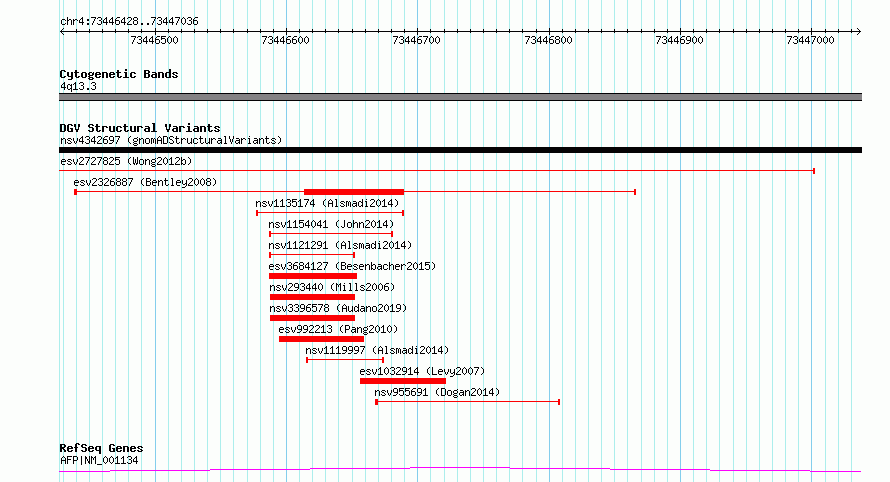890x482 pixels.
Task: Click ruler position 73446700
Action: [x=417, y=40]
